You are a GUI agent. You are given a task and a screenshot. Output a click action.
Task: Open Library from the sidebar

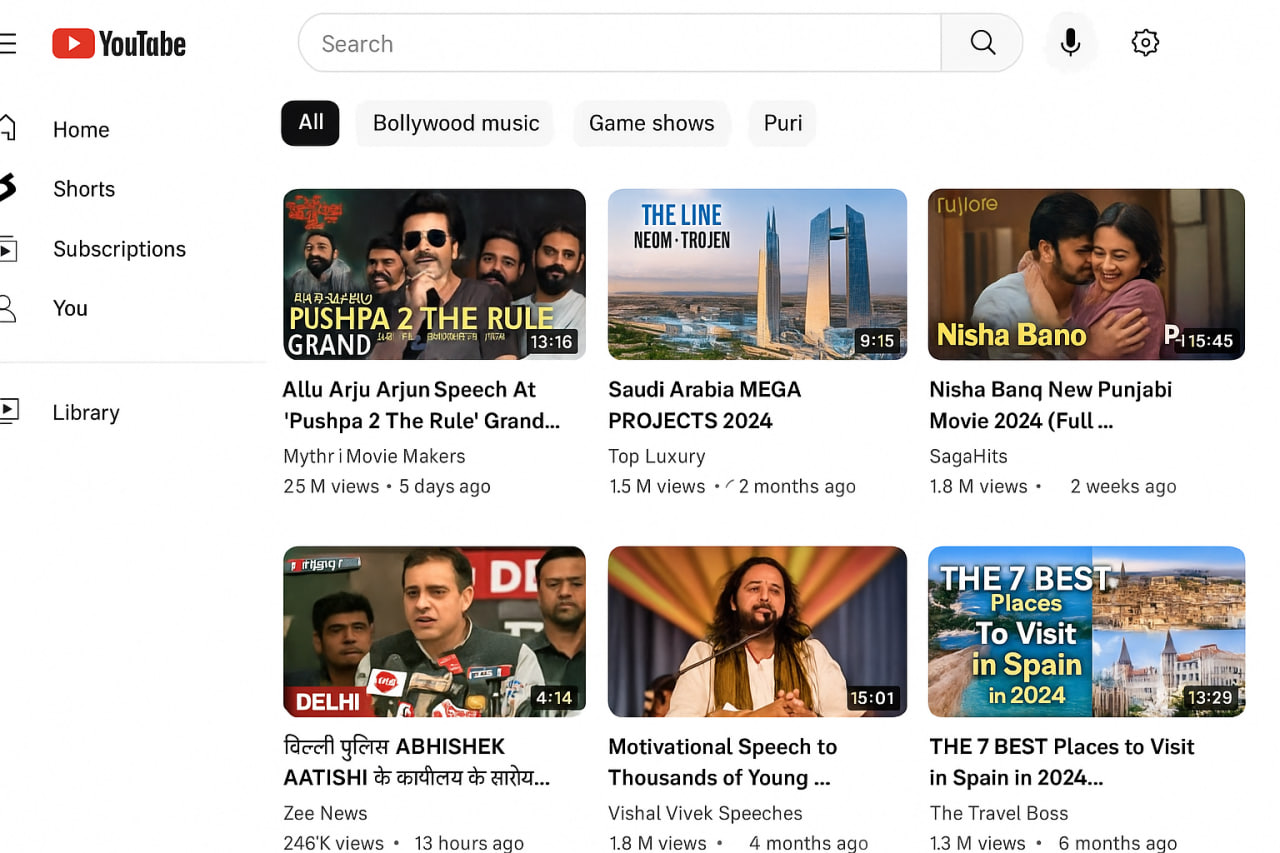pyautogui.click(x=86, y=412)
